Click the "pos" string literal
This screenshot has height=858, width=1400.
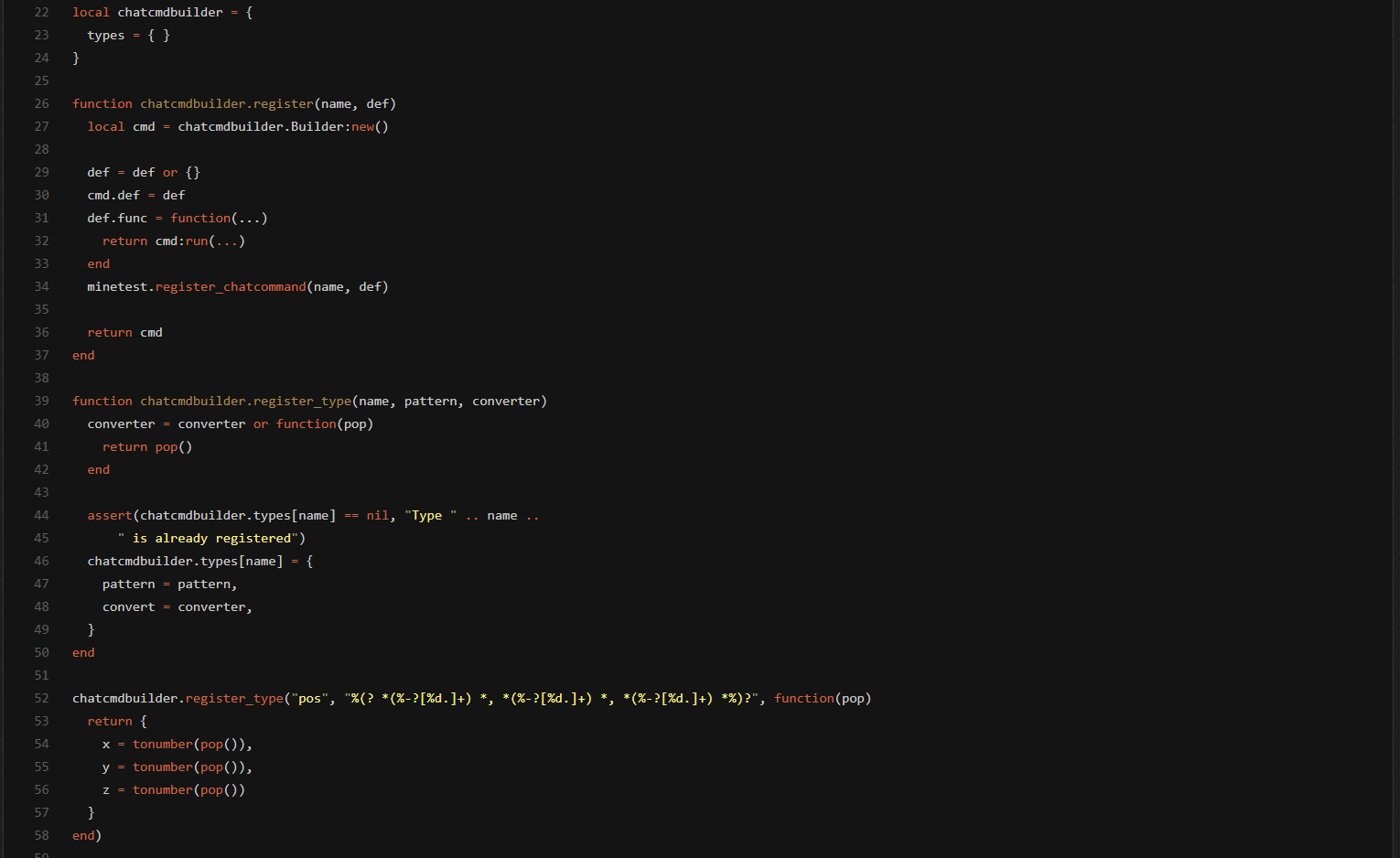click(310, 698)
